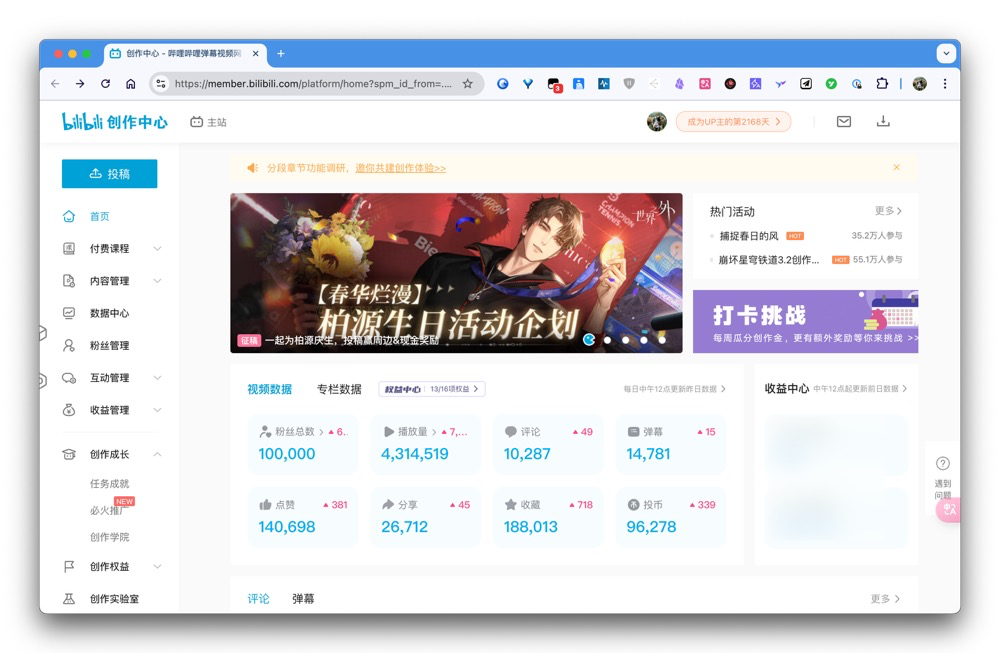Reload the page in browser
Viewport: 1000px width, 653px height.
point(105,84)
